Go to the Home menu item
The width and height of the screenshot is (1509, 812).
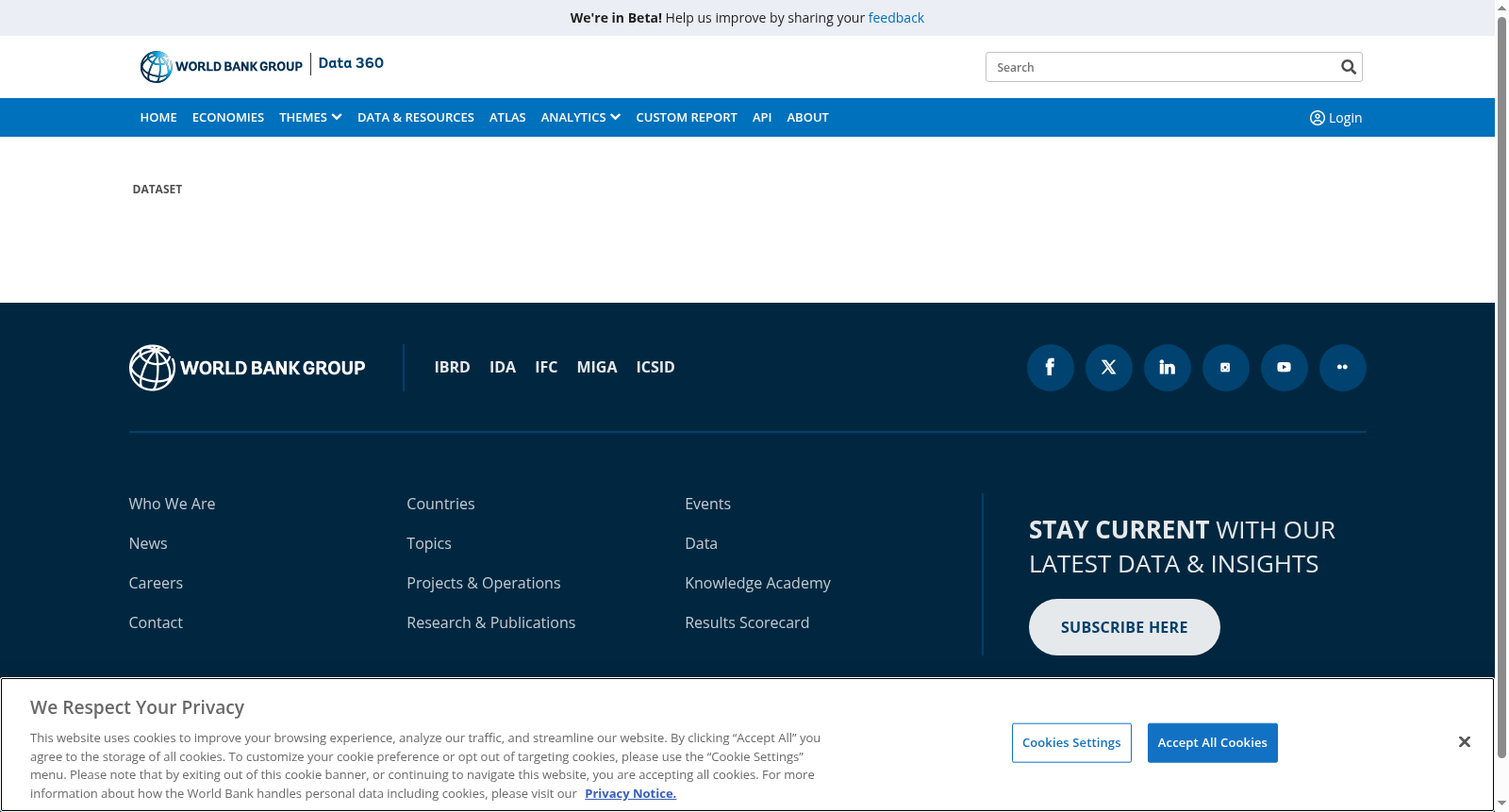tap(158, 118)
